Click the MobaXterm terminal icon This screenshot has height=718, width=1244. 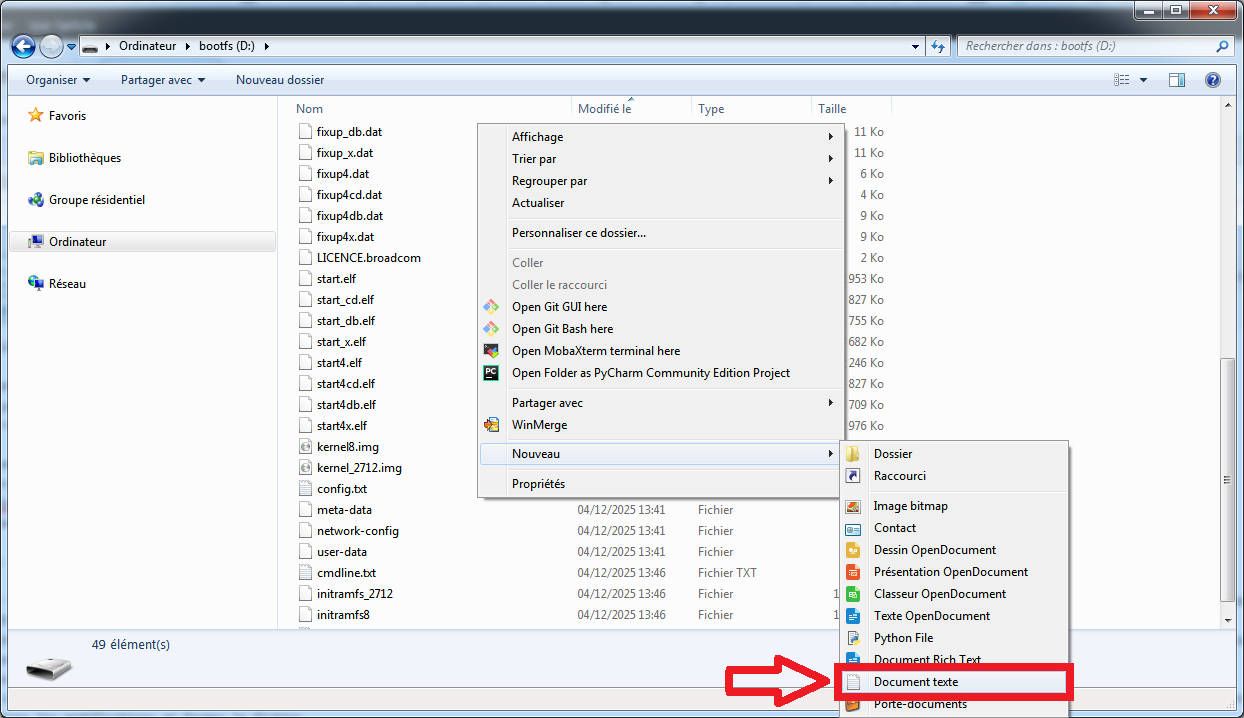[x=491, y=351]
